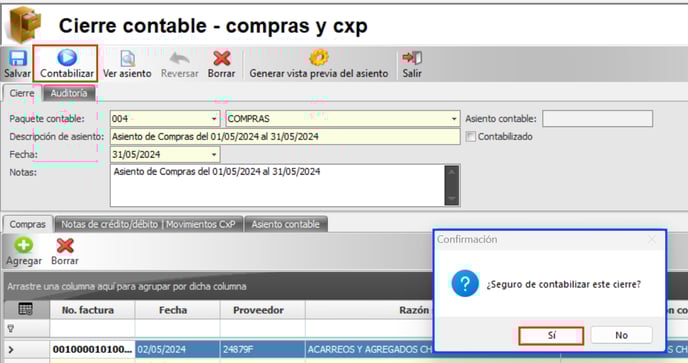This screenshot has width=688, height=363.
Task: Confirm with the Sí button
Action: (551, 335)
